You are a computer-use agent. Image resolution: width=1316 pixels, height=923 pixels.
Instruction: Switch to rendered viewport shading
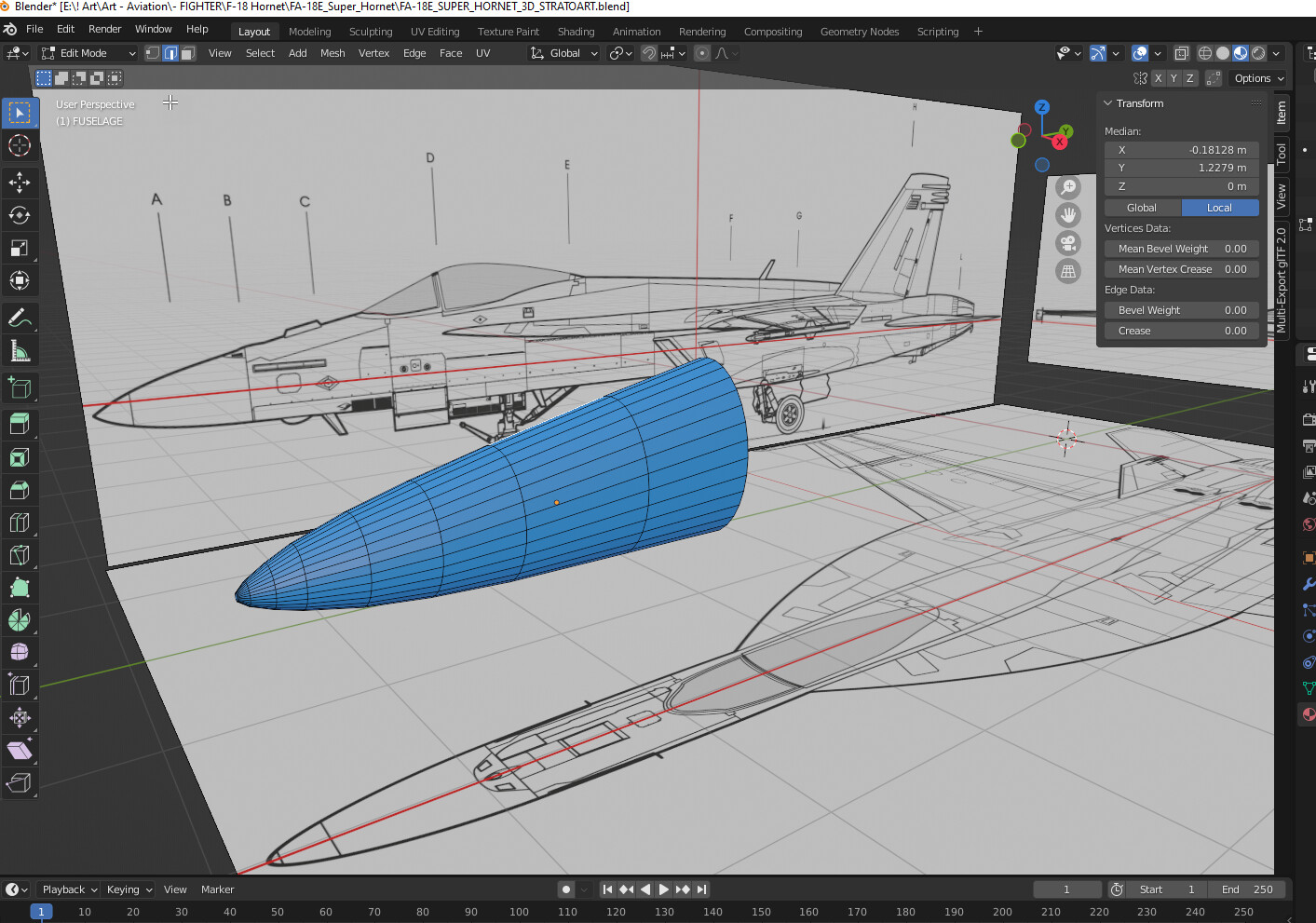click(1258, 53)
